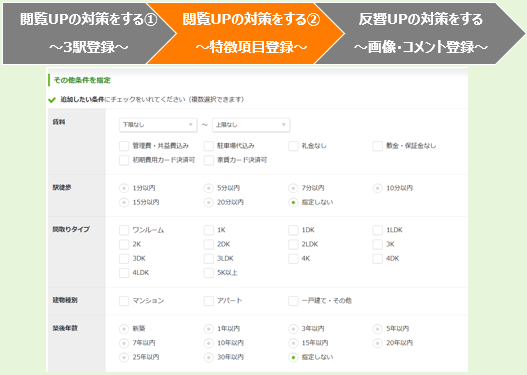
Task: Choose 20年以内 building age option
Action: click(x=377, y=343)
